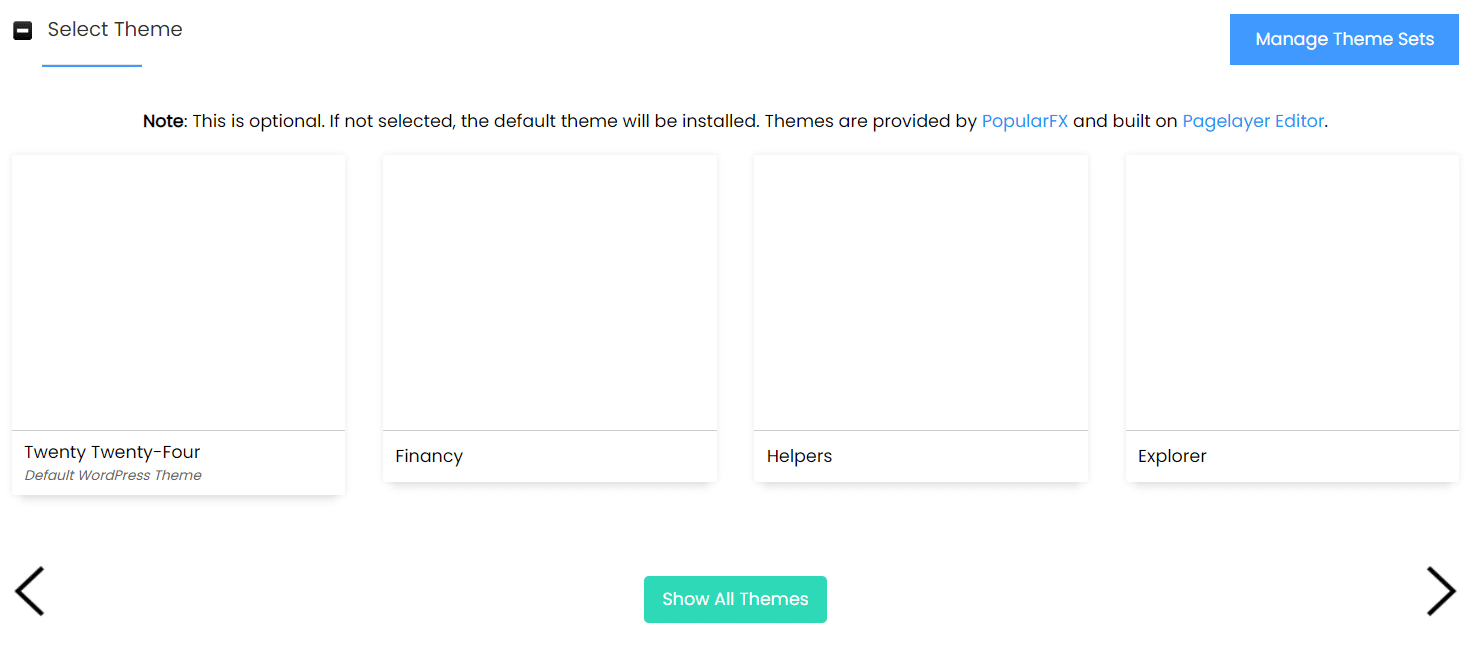
Task: Navigate themes backward with the arrow
Action: [30, 591]
